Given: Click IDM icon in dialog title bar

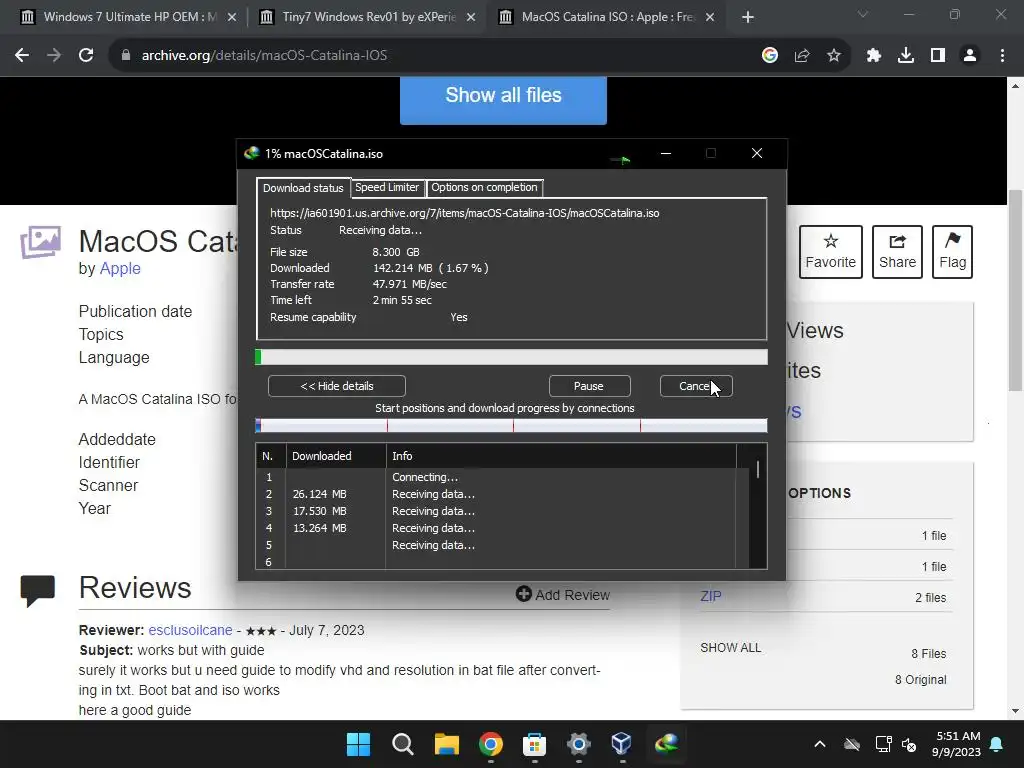Looking at the screenshot, I should pos(251,153).
